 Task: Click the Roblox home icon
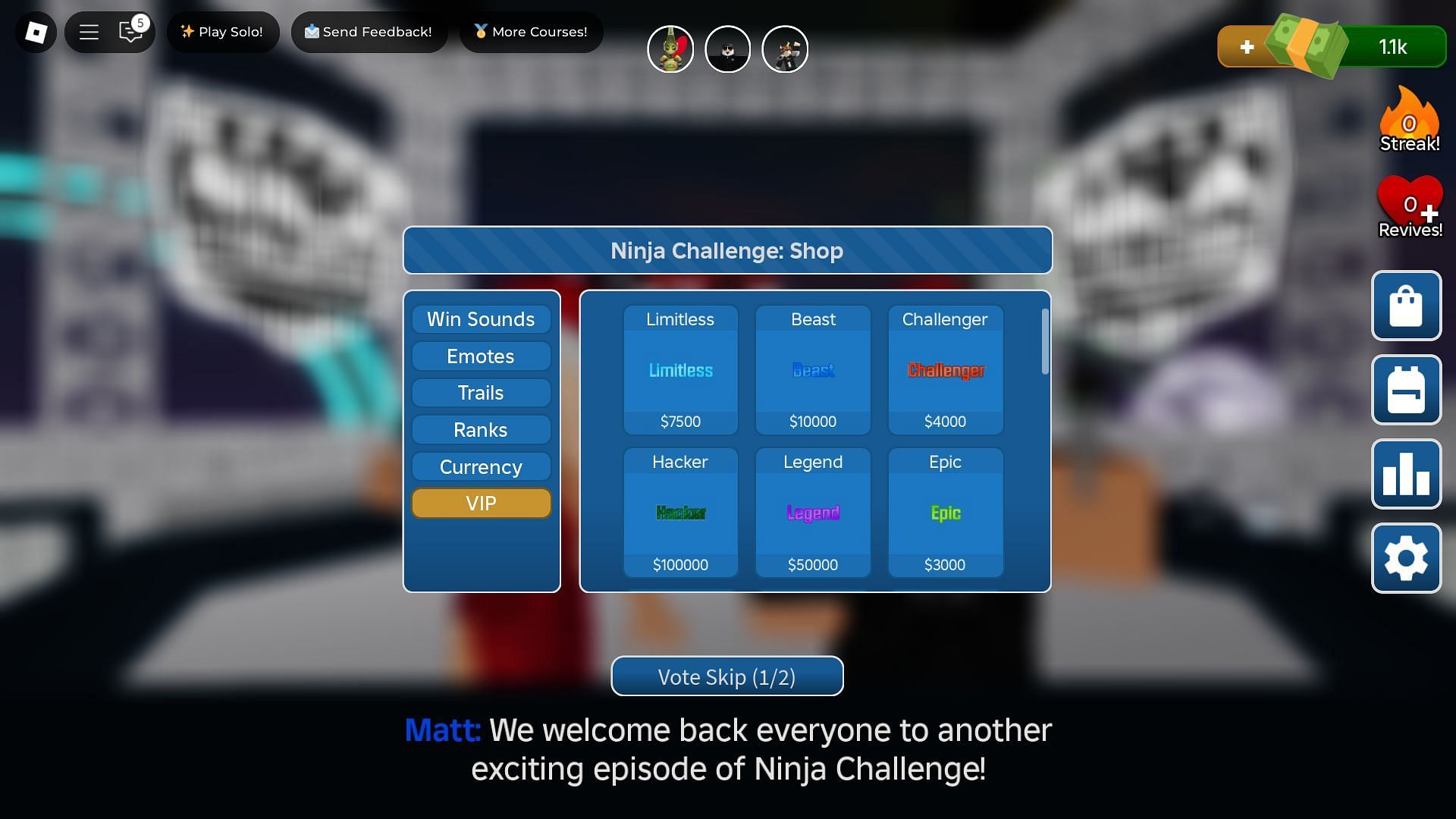pyautogui.click(x=36, y=32)
